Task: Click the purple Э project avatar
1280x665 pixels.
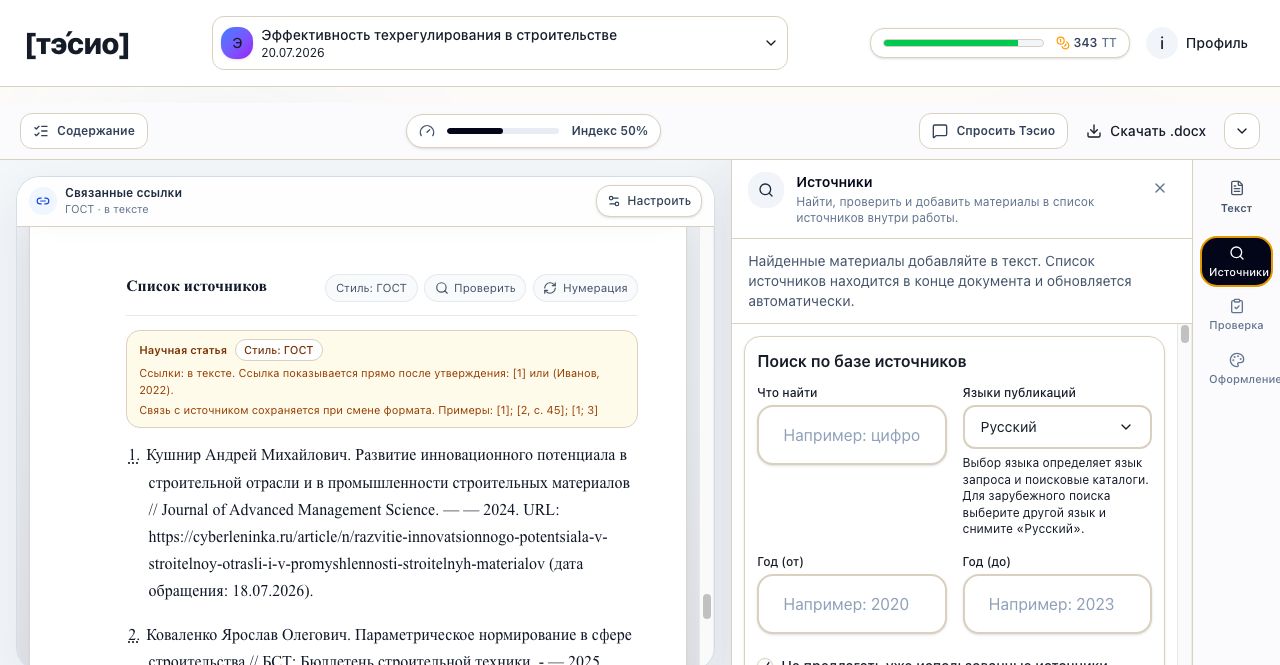Action: click(237, 43)
